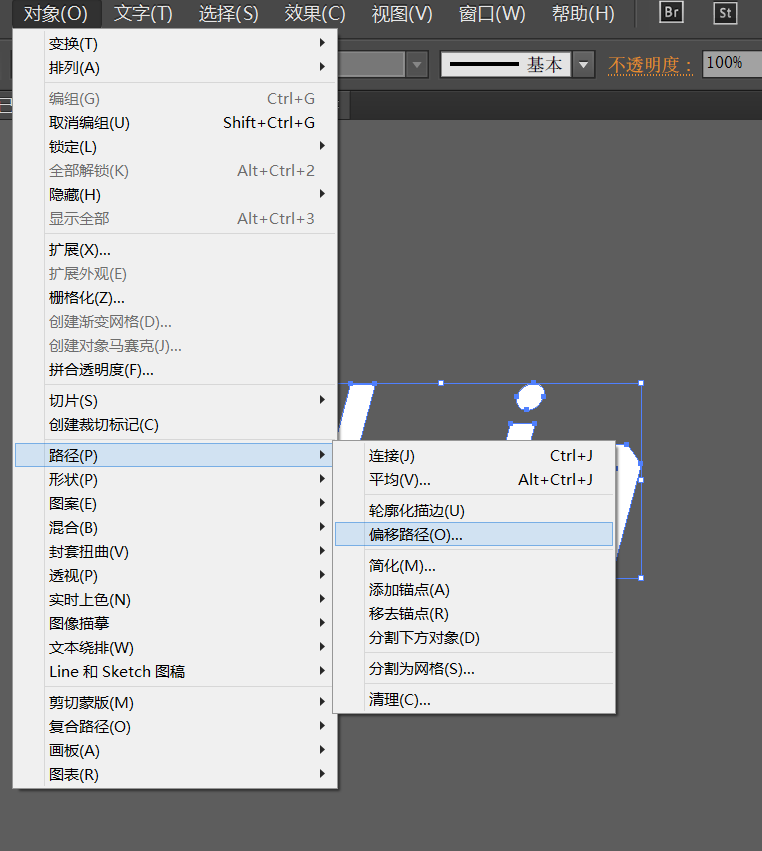Select the highlighted 路径(P) menu entry
762x851 pixels.
[174, 455]
